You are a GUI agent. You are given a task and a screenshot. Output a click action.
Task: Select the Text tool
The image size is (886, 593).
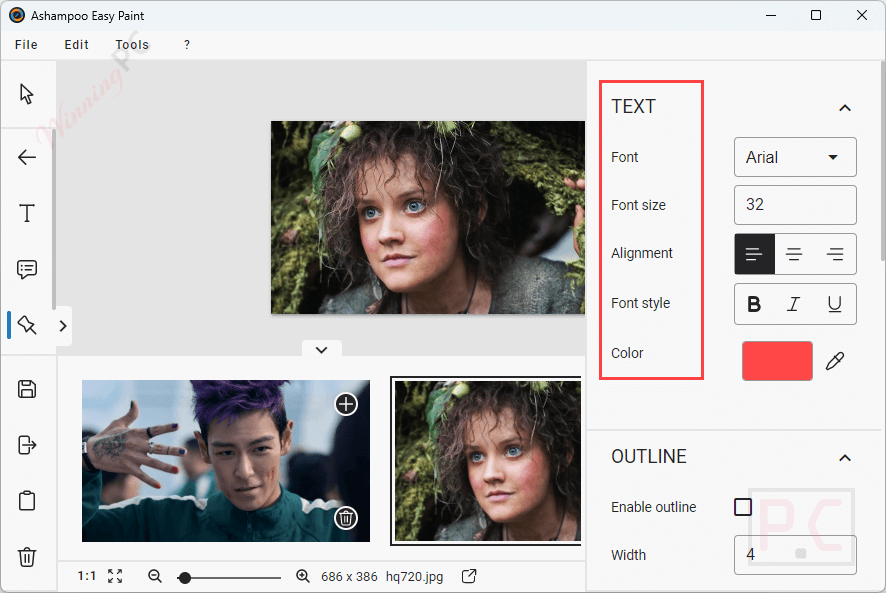[x=27, y=213]
